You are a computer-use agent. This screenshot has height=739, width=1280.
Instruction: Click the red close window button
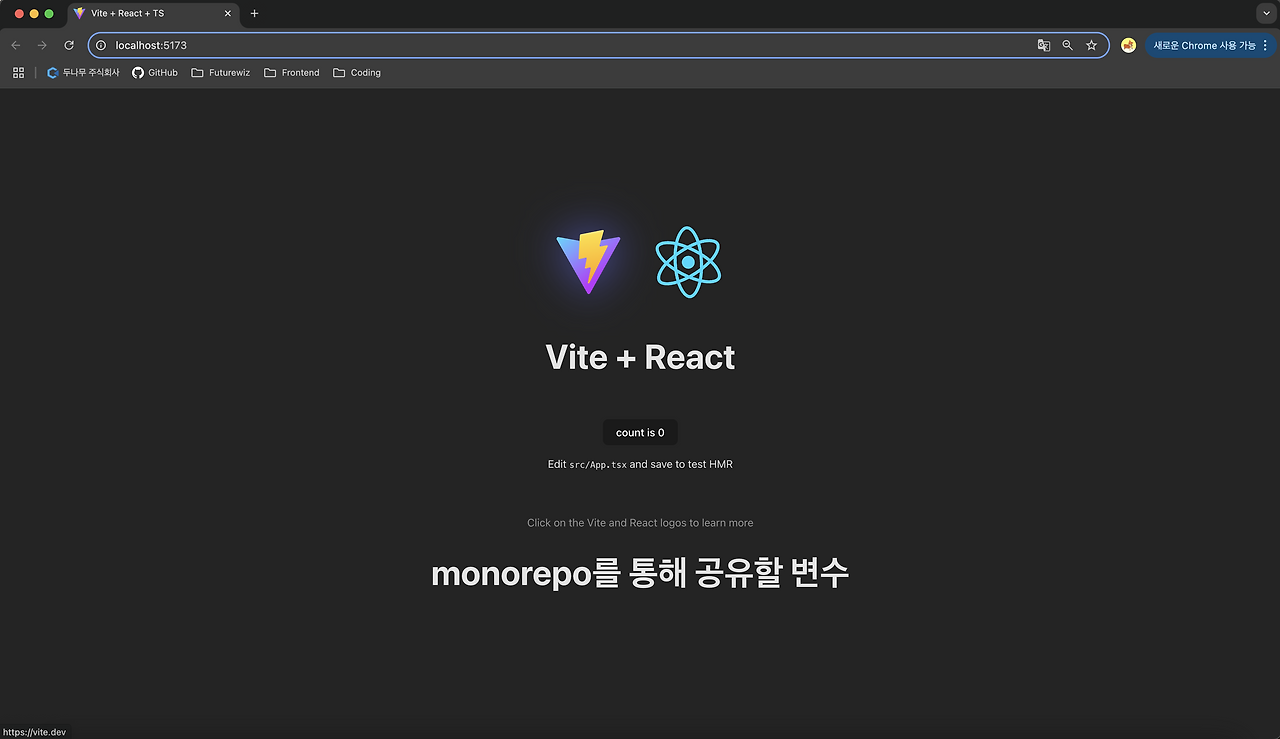click(x=18, y=14)
